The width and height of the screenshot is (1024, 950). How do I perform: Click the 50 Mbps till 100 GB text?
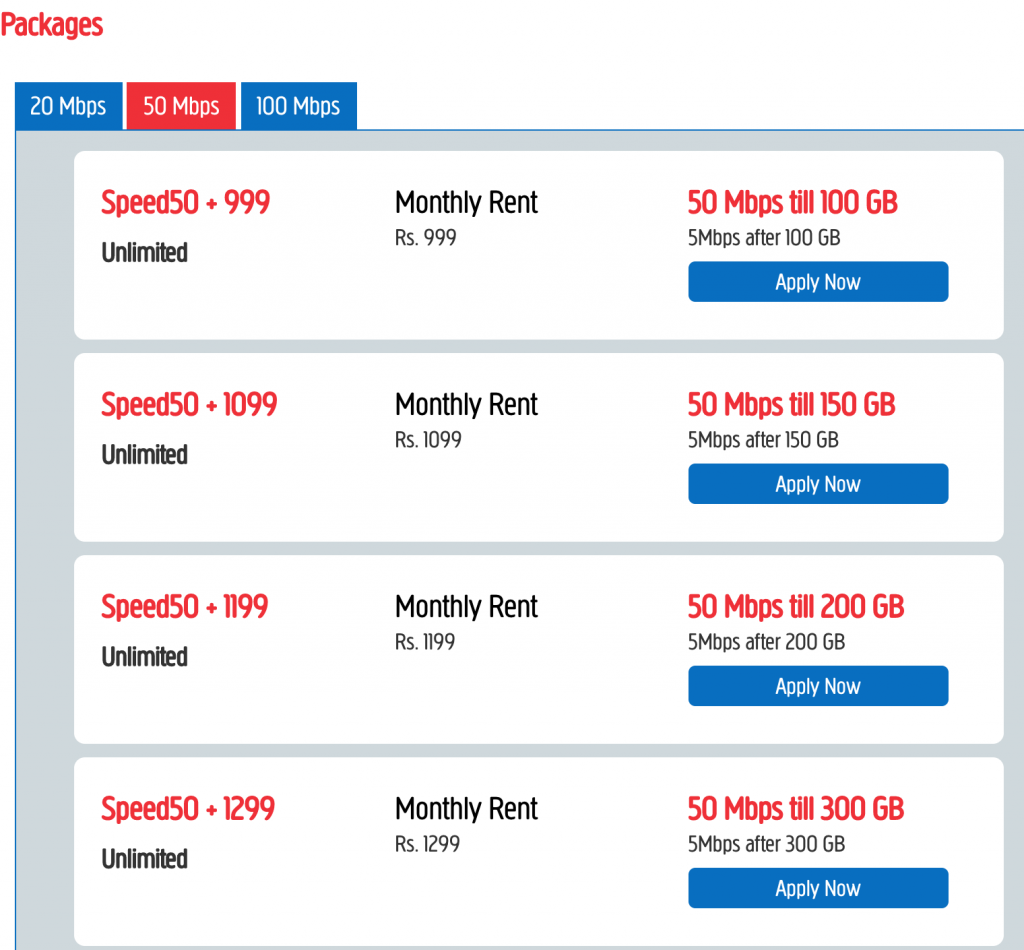click(x=792, y=203)
